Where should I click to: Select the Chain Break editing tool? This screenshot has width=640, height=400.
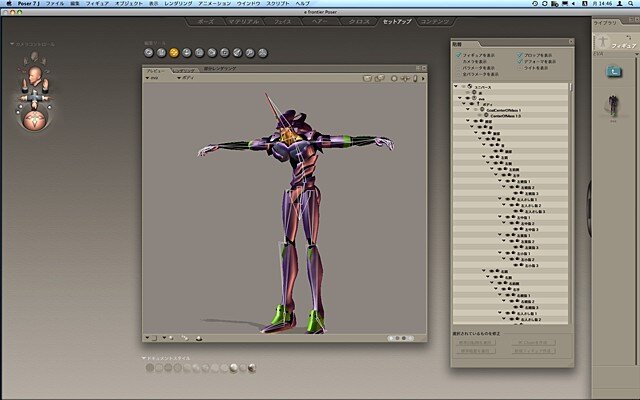(x=225, y=53)
